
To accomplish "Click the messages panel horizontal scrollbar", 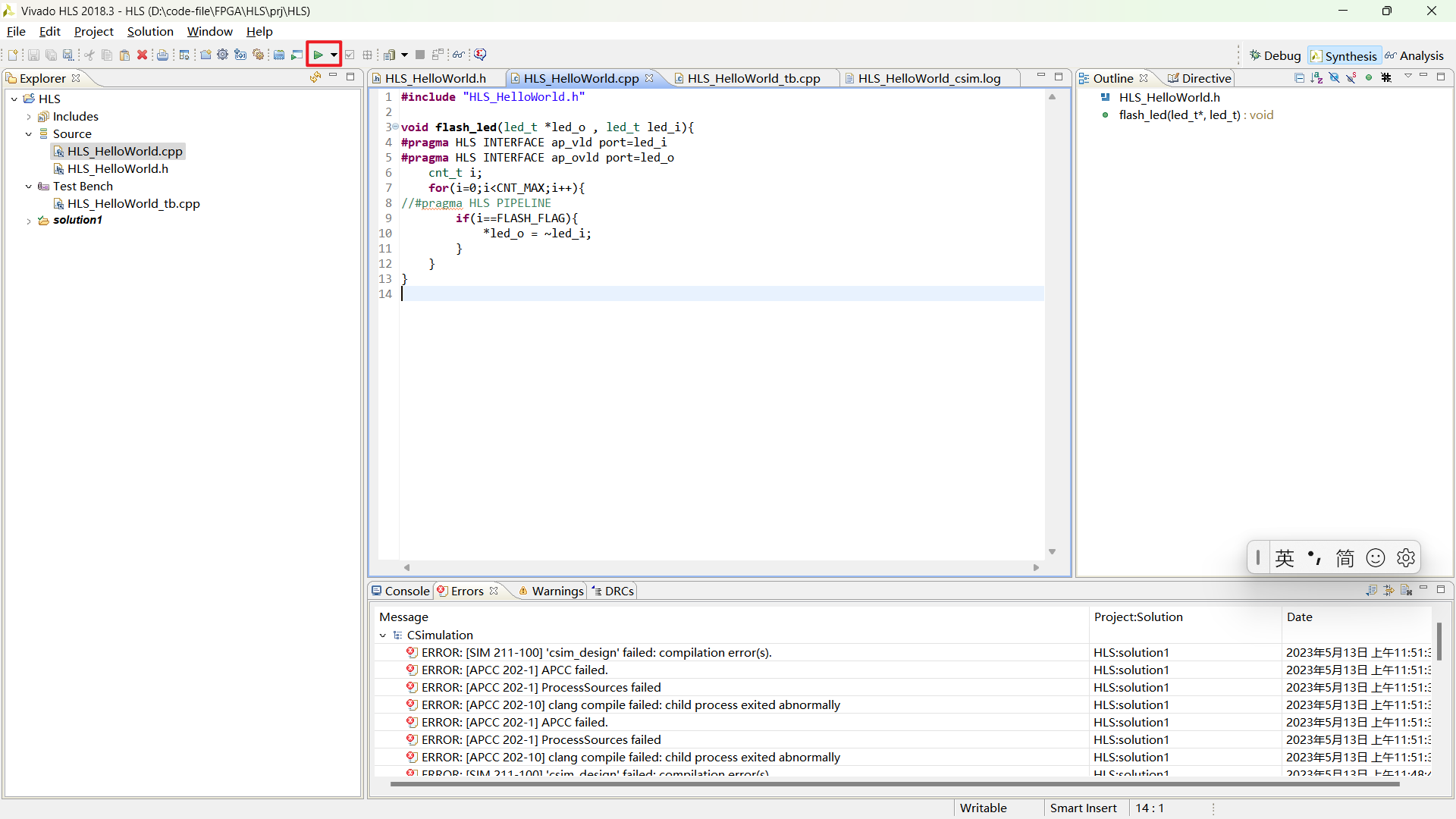I will (895, 784).
